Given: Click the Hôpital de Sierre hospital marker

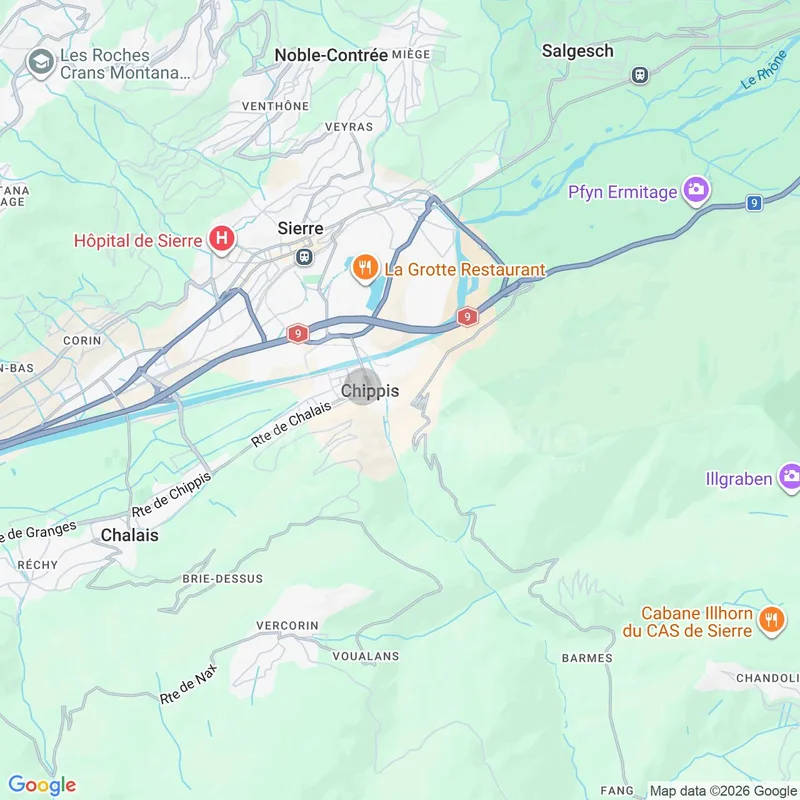Looking at the screenshot, I should coord(221,239).
